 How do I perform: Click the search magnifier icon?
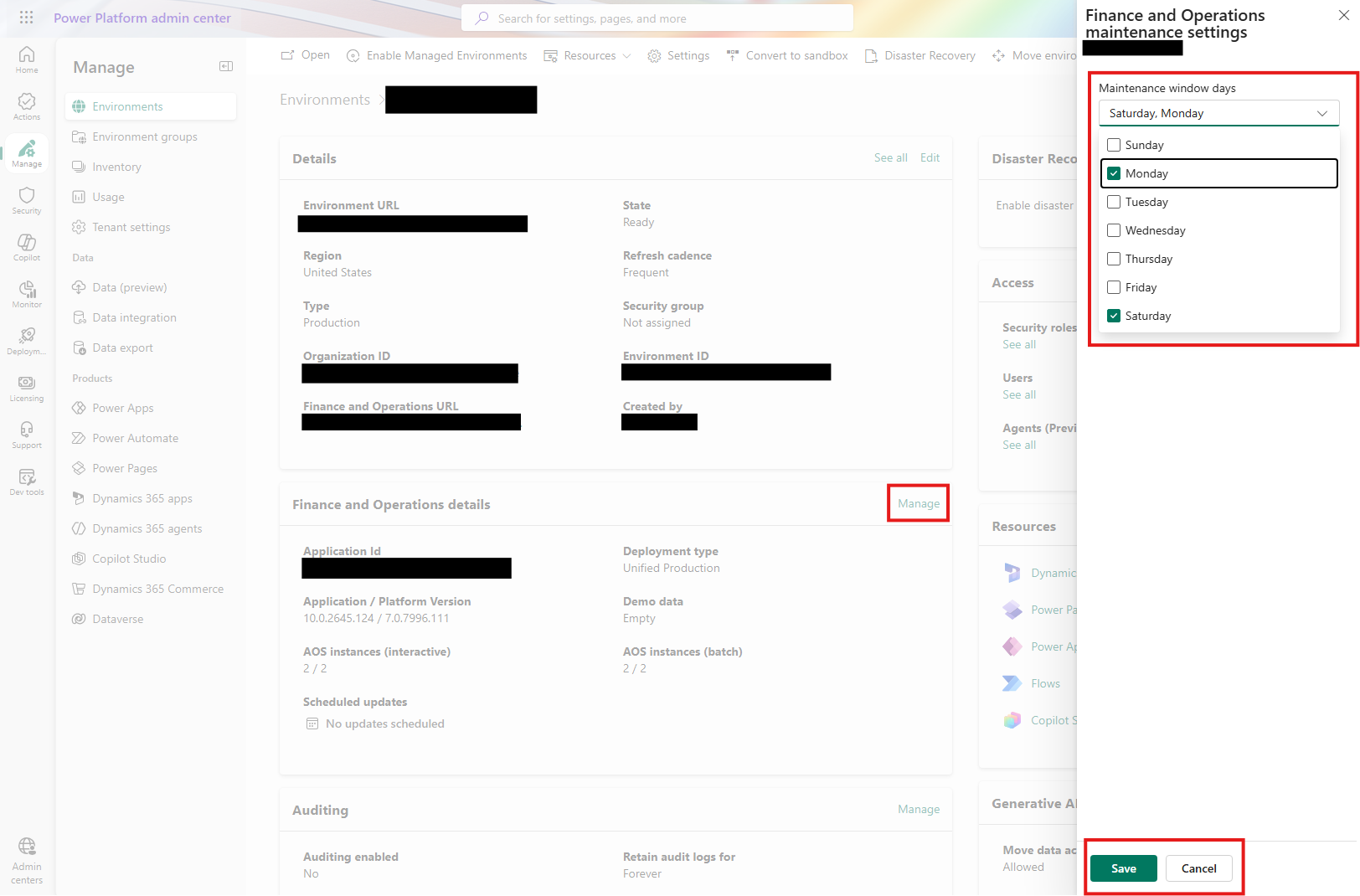click(482, 18)
